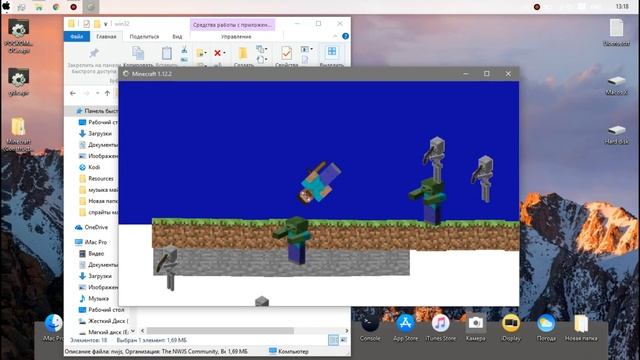Click the Копировать icon in the ribbon
The height and width of the screenshot is (360, 640).
pyautogui.click(x=138, y=53)
